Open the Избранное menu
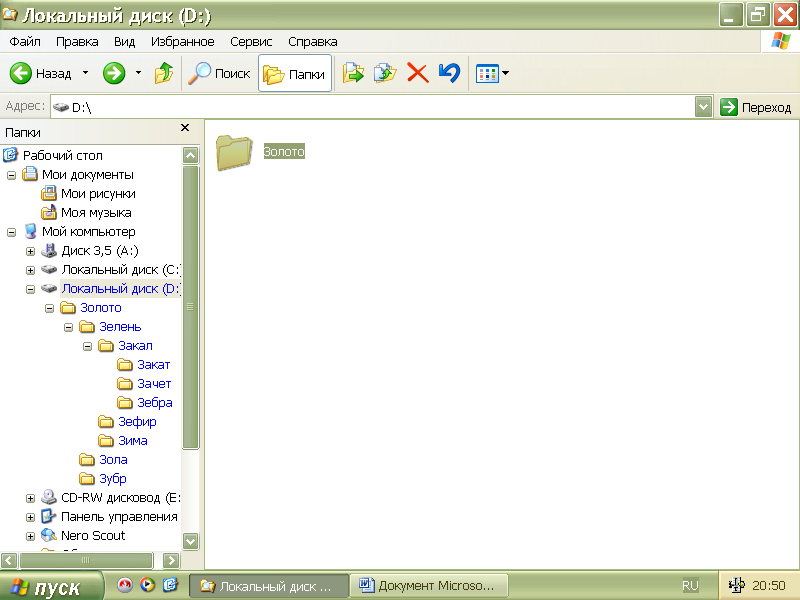 pos(183,42)
